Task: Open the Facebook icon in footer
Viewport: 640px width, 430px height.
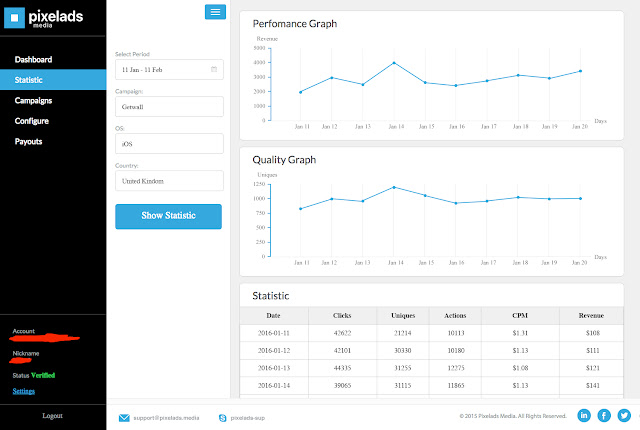Action: coord(604,415)
